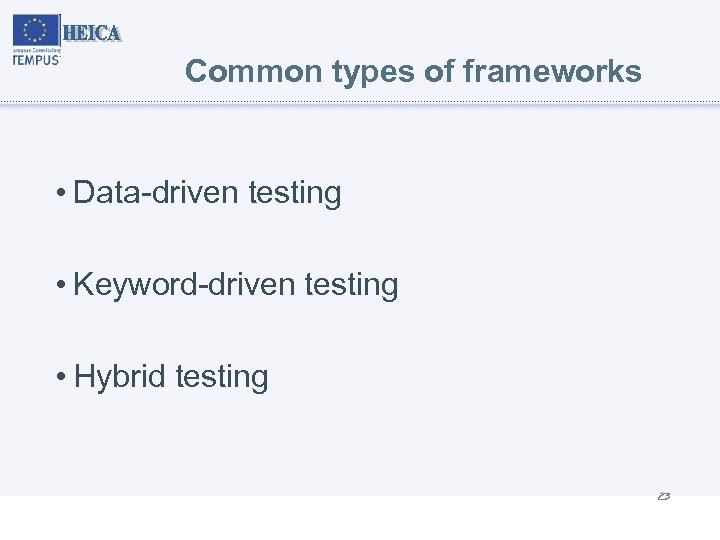Click the word 'testing' in the 'Hybrid testing' bullet
This screenshot has width=720, height=540.
222,377
